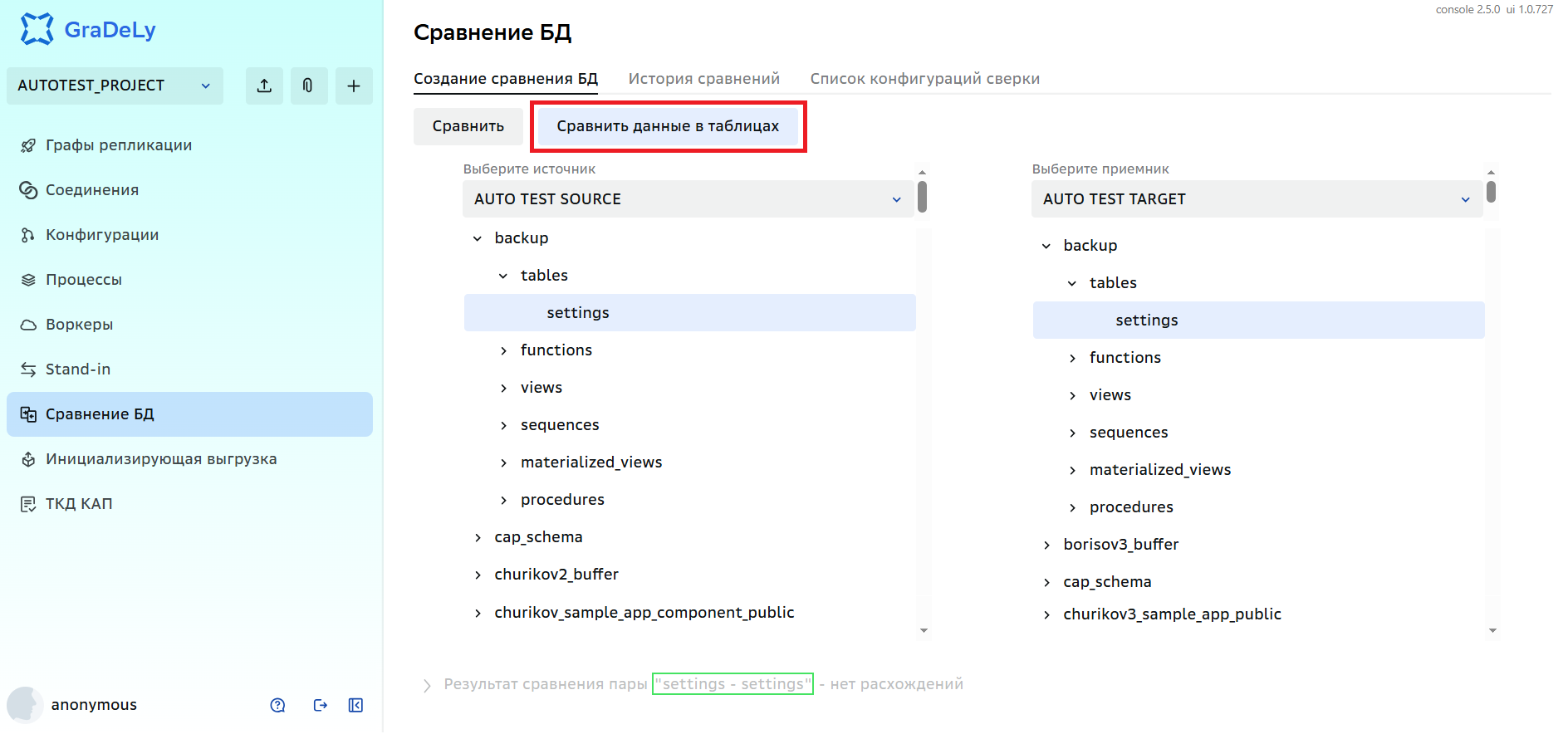Screen dimensions: 1568x734
Task: Click the anonymous user avatar
Action: click(25, 705)
